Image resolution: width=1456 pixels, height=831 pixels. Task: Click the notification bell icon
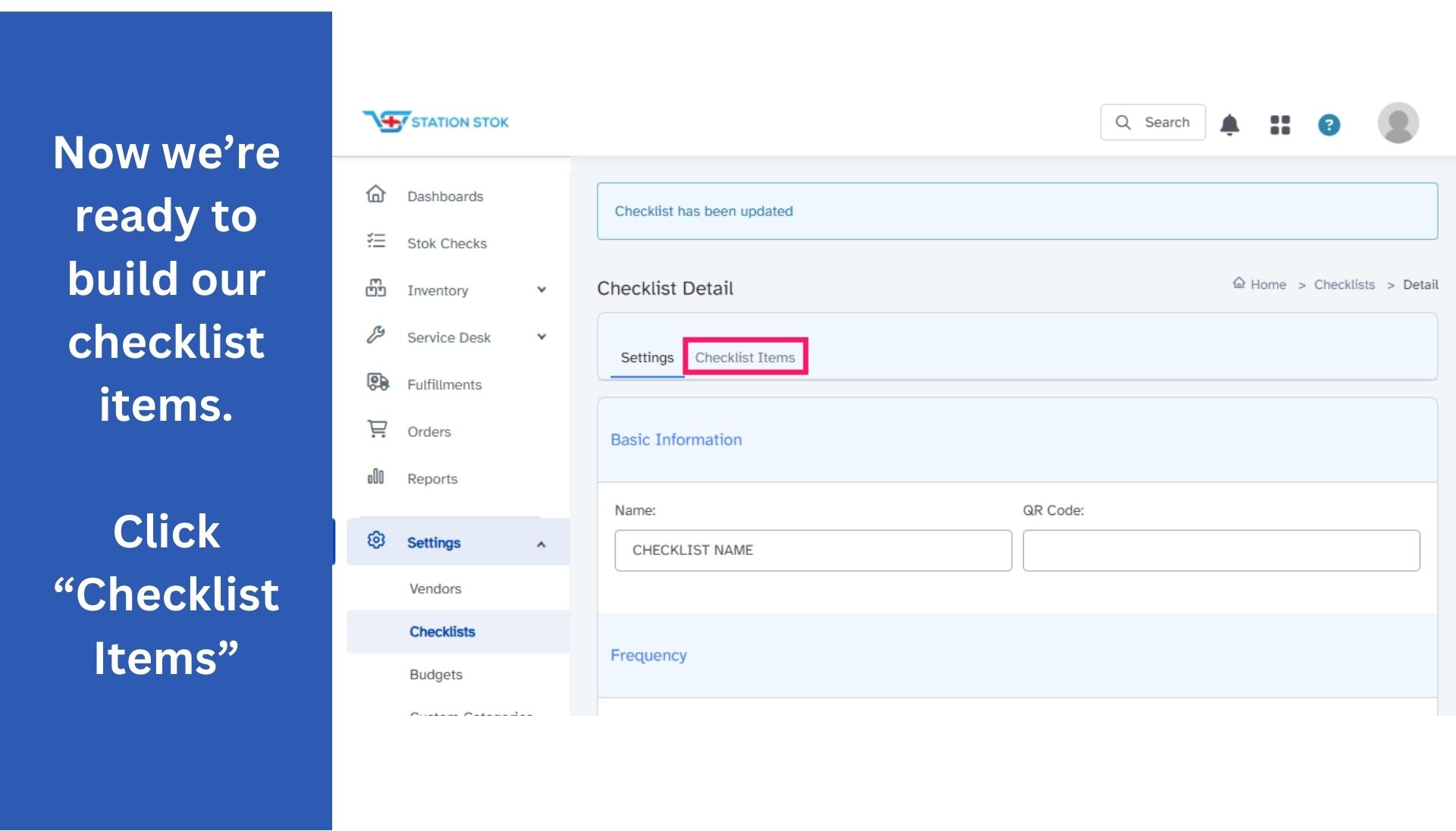pyautogui.click(x=1229, y=124)
